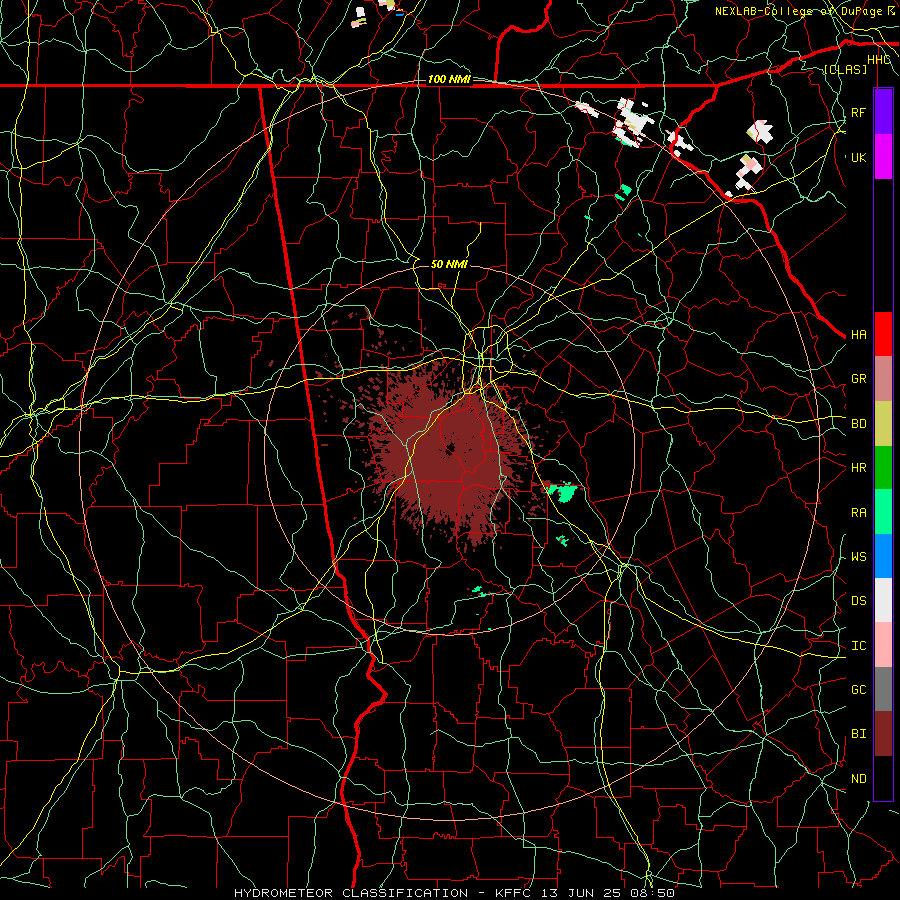Click the RF purple legend color swatch

pyautogui.click(x=883, y=112)
